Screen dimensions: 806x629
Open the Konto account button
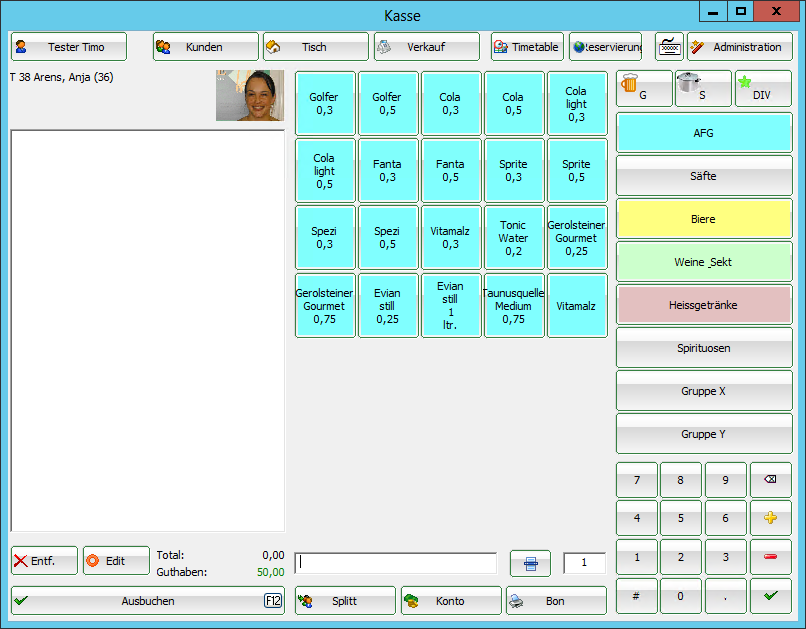tap(451, 601)
